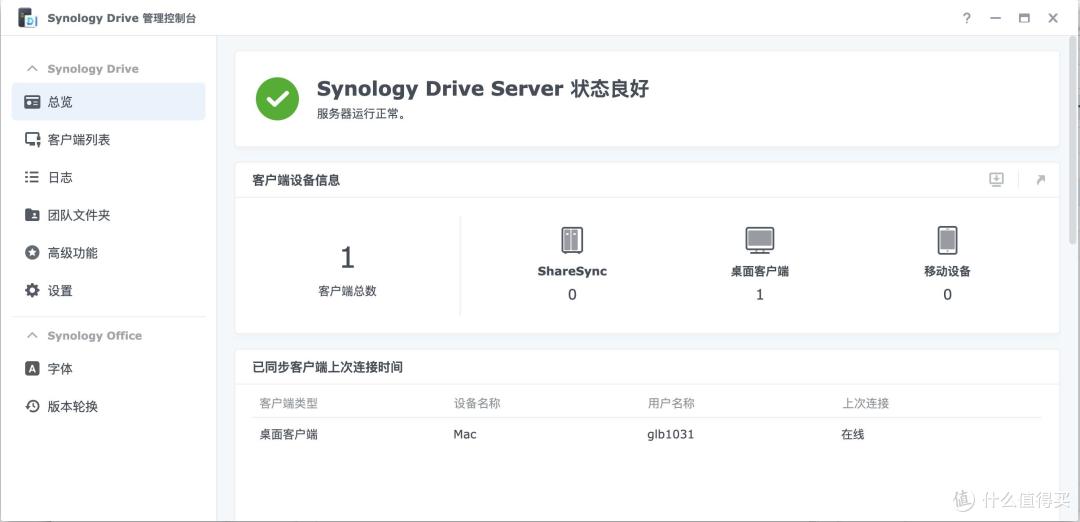Viewport: 1080px width, 522px height.
Task: Collapse the Synology Office sidebar group
Action: [32, 335]
